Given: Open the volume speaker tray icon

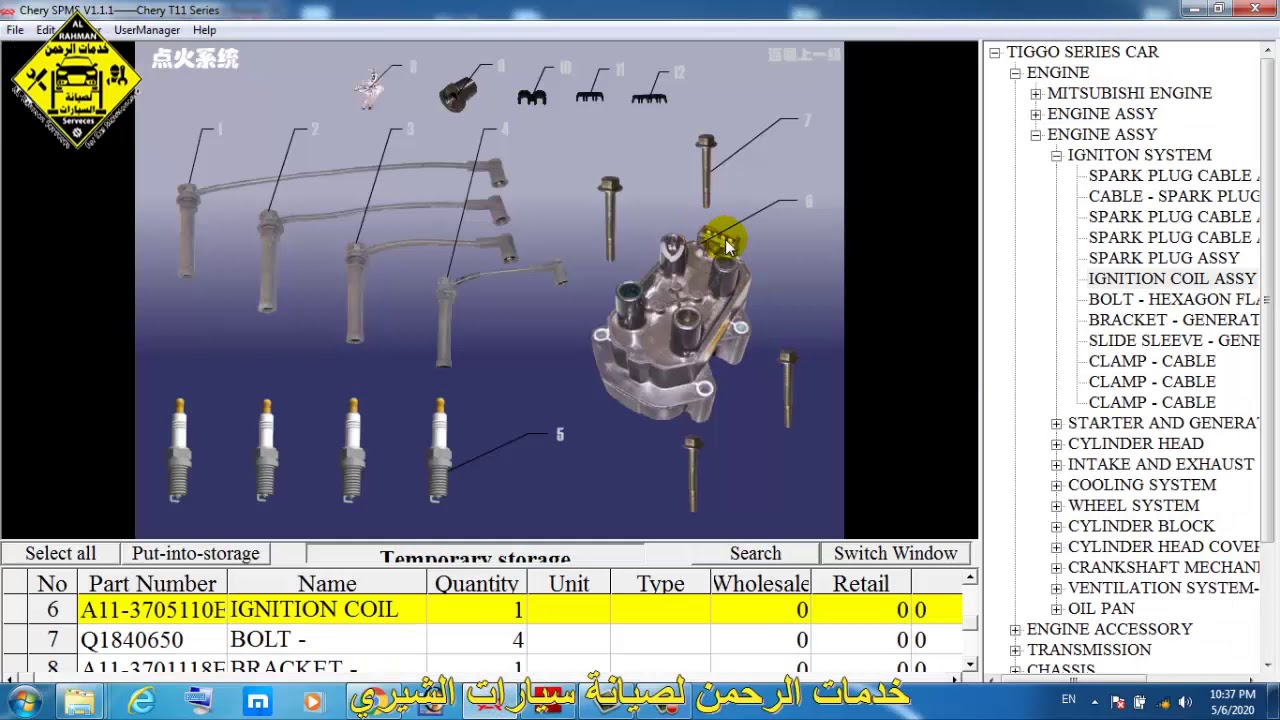Looking at the screenshot, I should click(x=1185, y=702).
